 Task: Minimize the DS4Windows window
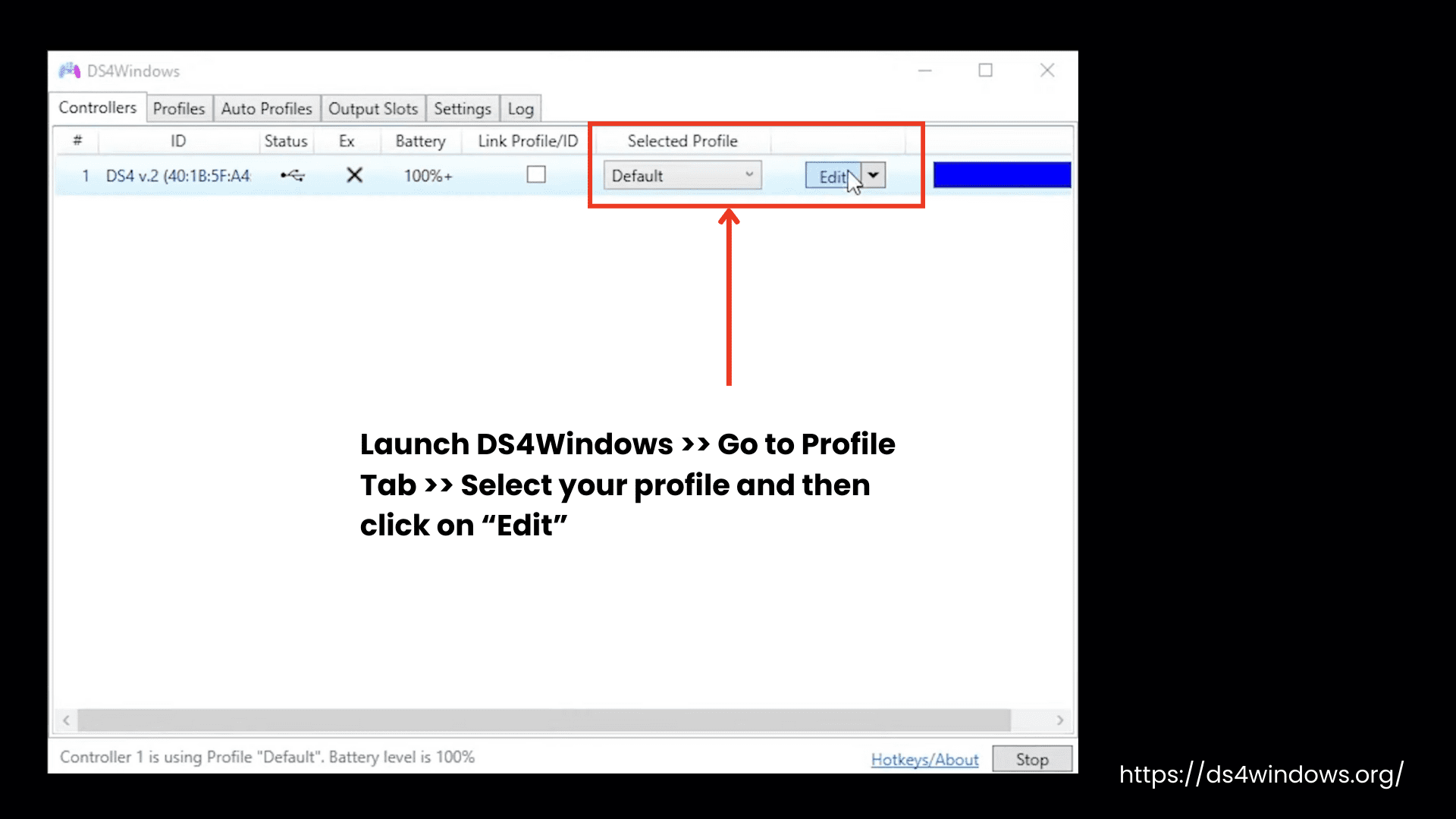pyautogui.click(x=924, y=71)
